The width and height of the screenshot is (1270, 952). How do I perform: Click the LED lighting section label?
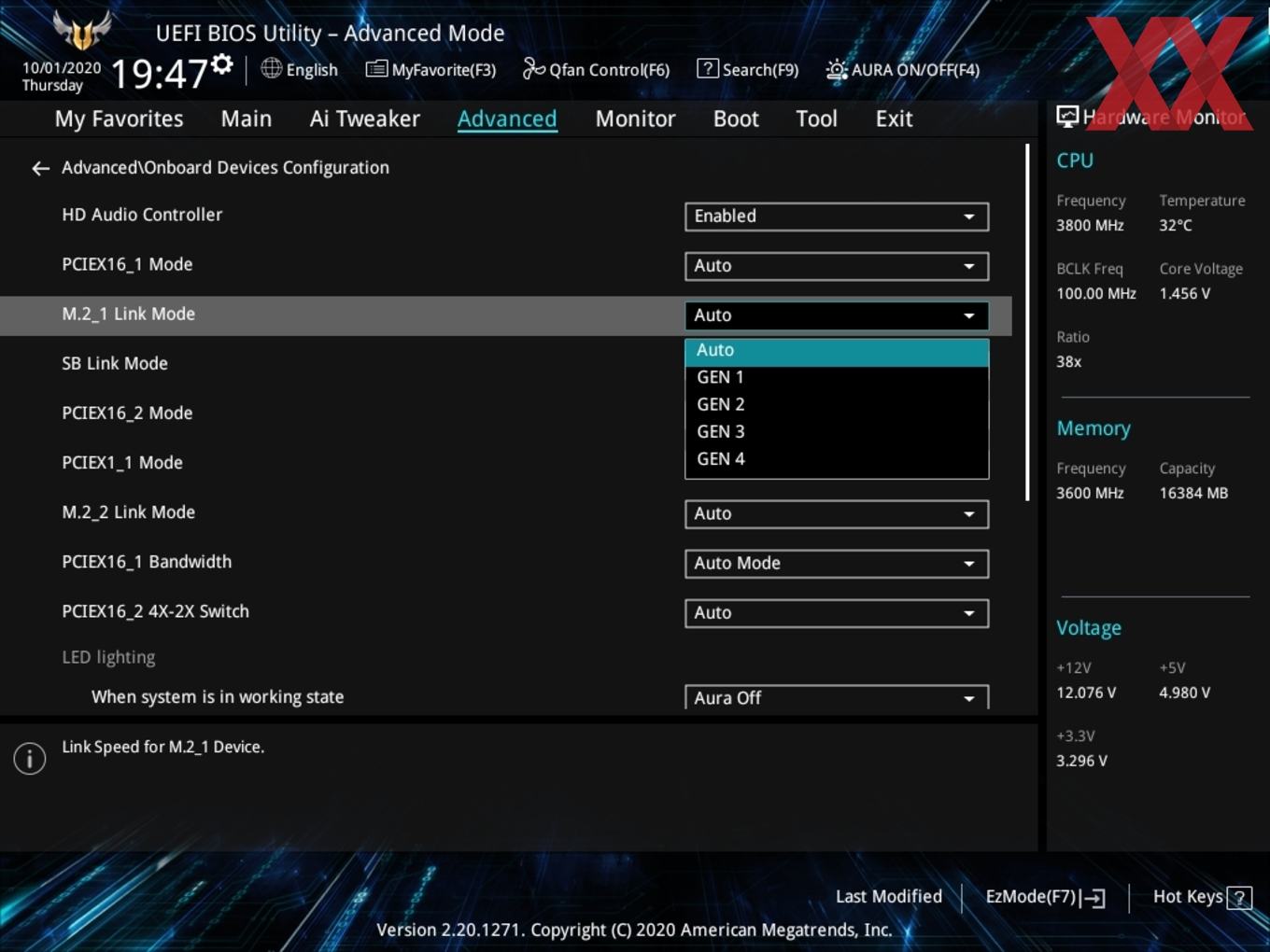click(x=108, y=657)
